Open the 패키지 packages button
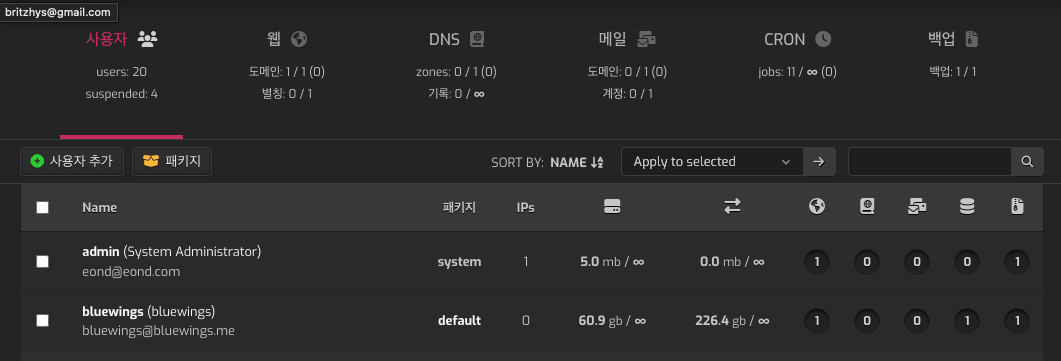 tap(172, 162)
